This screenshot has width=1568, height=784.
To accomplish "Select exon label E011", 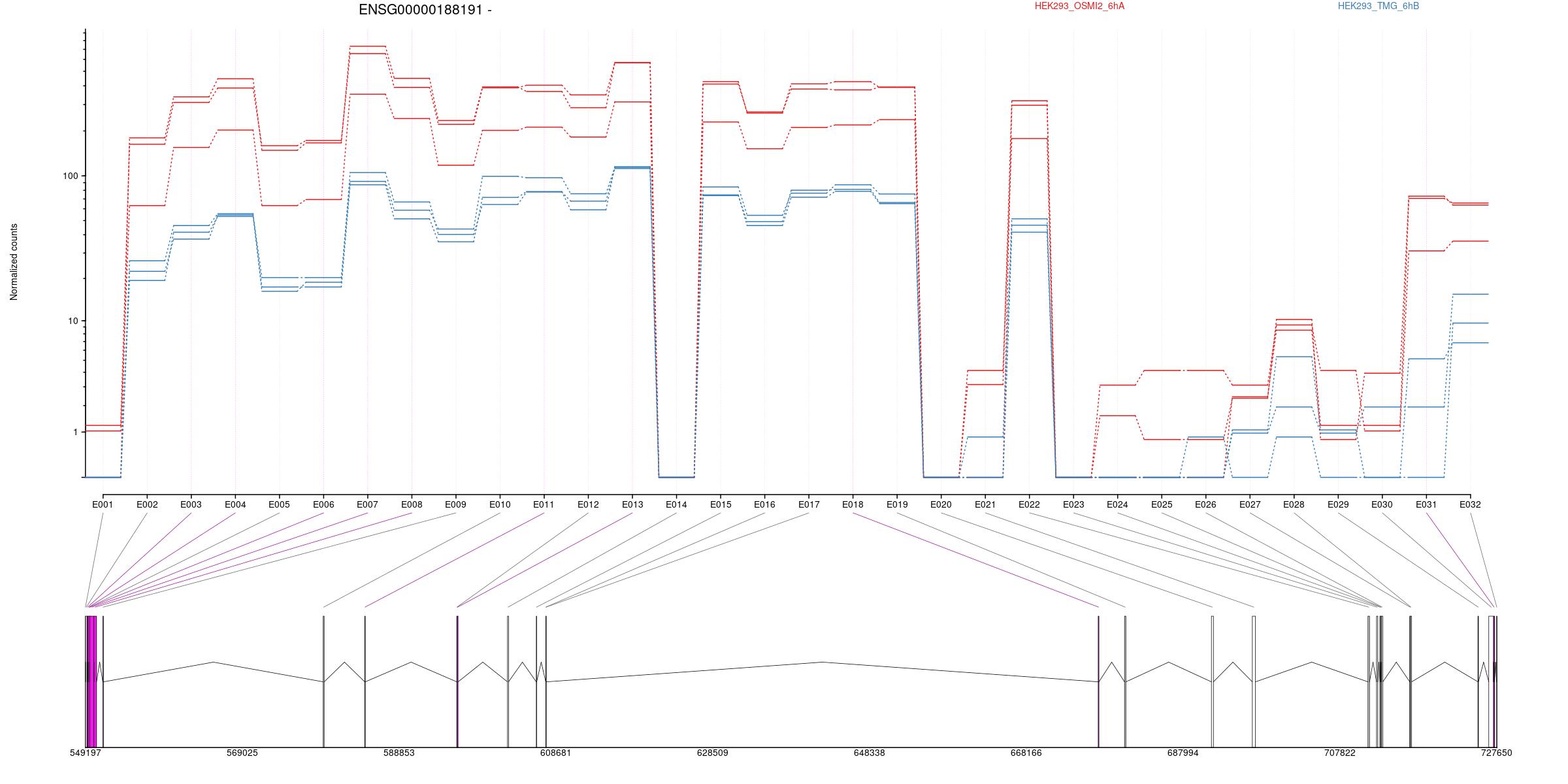I will click(x=544, y=504).
